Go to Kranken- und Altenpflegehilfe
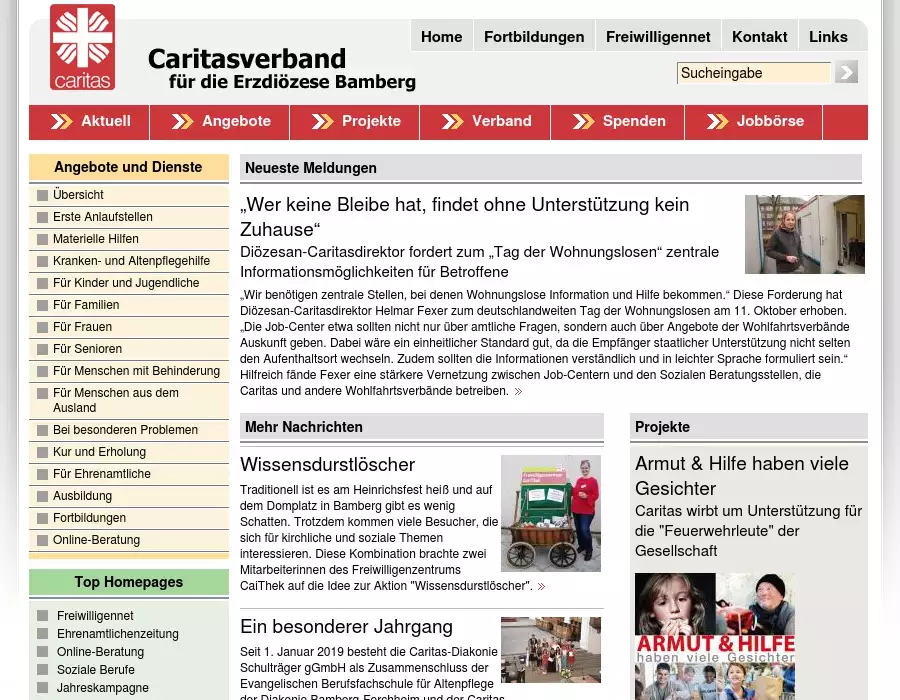Image resolution: width=900 pixels, height=700 pixels. click(131, 261)
